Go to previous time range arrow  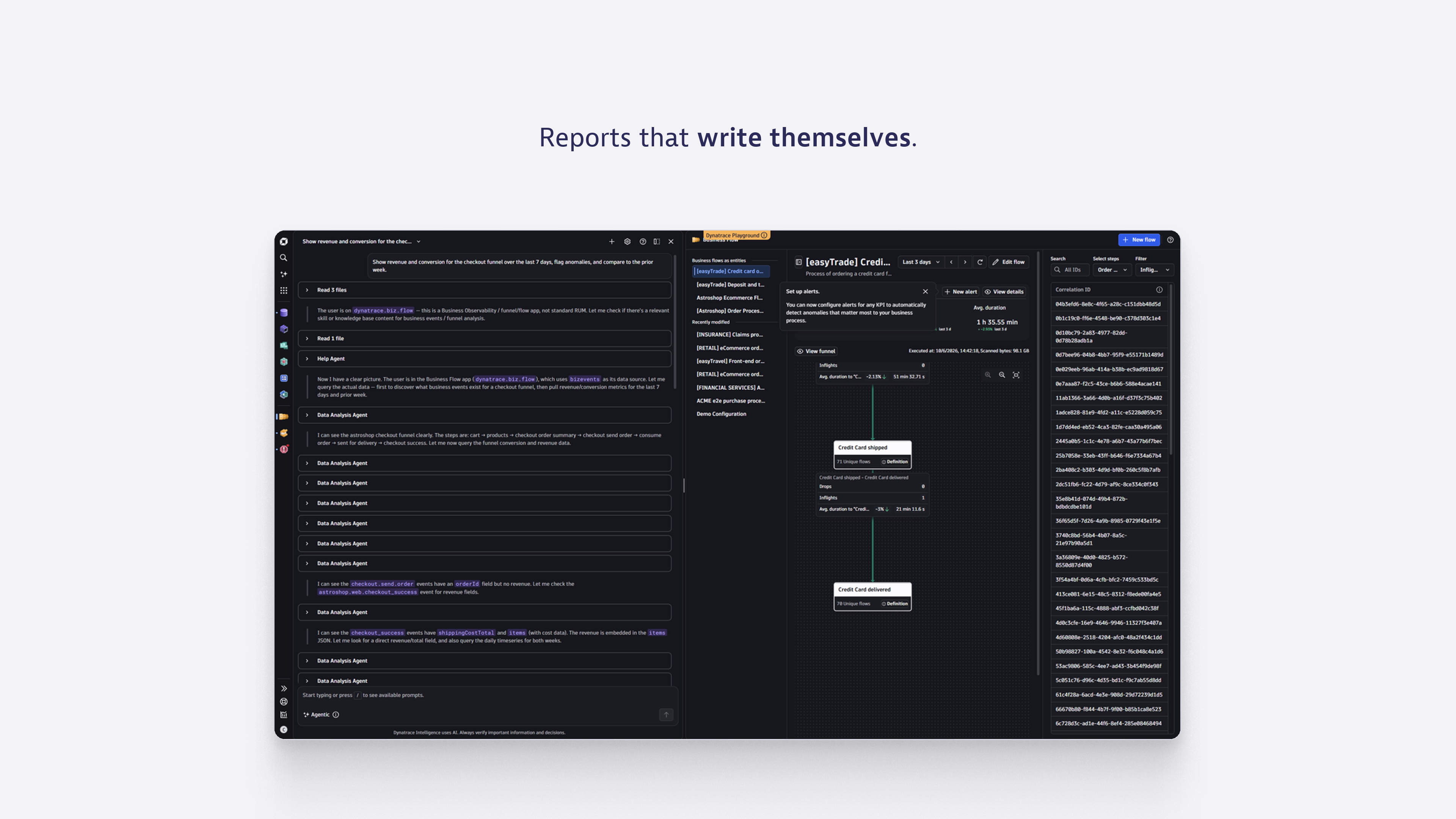[951, 262]
